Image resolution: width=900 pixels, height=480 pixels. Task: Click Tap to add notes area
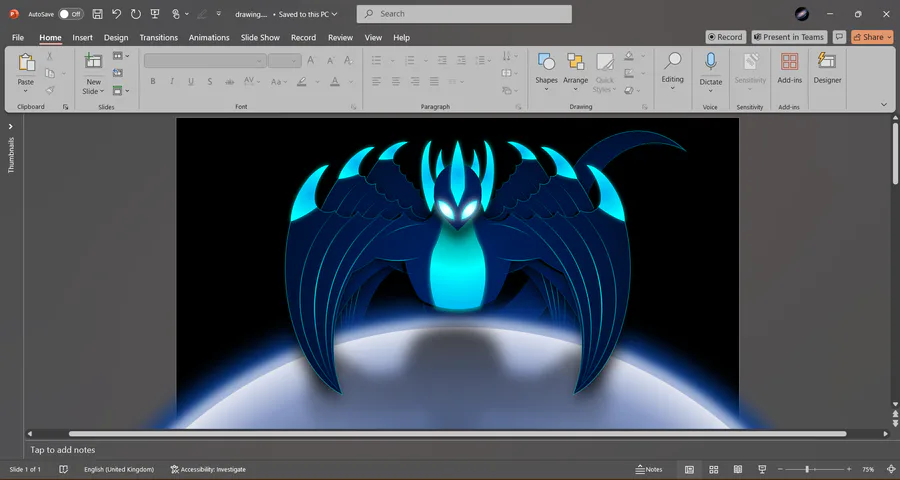63,450
